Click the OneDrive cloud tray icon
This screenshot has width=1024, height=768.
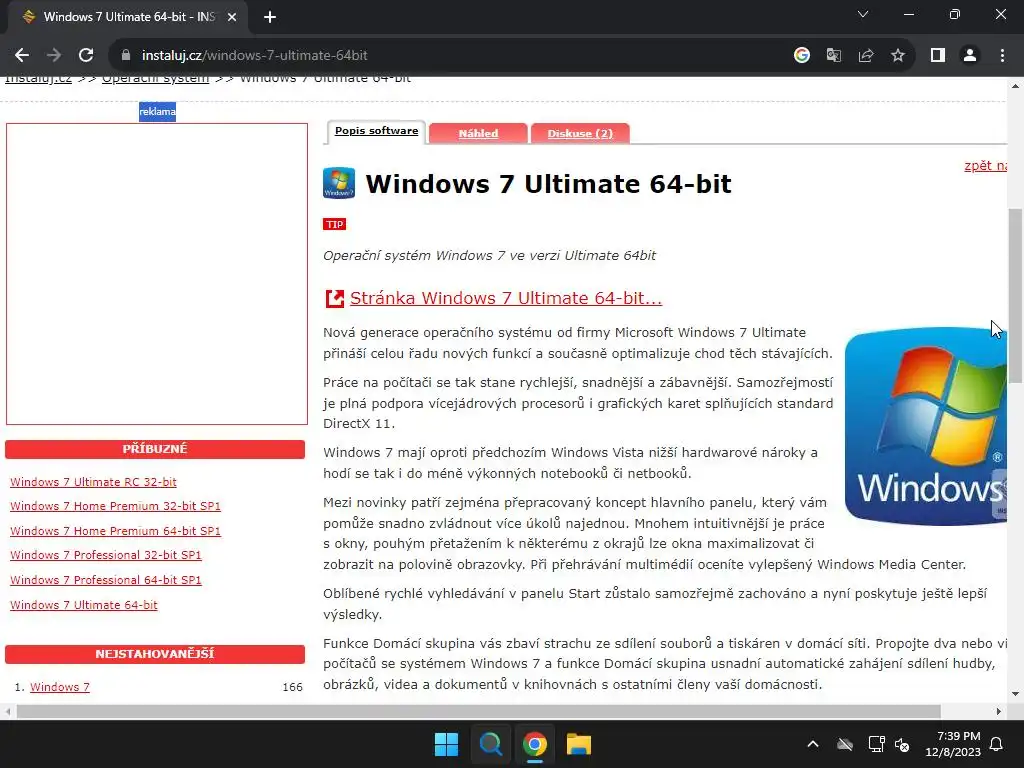(845, 744)
